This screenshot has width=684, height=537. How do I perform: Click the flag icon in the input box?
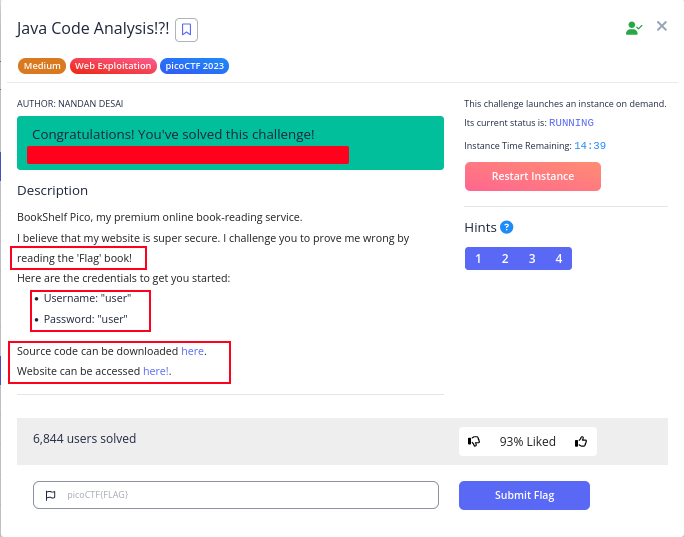(49, 495)
